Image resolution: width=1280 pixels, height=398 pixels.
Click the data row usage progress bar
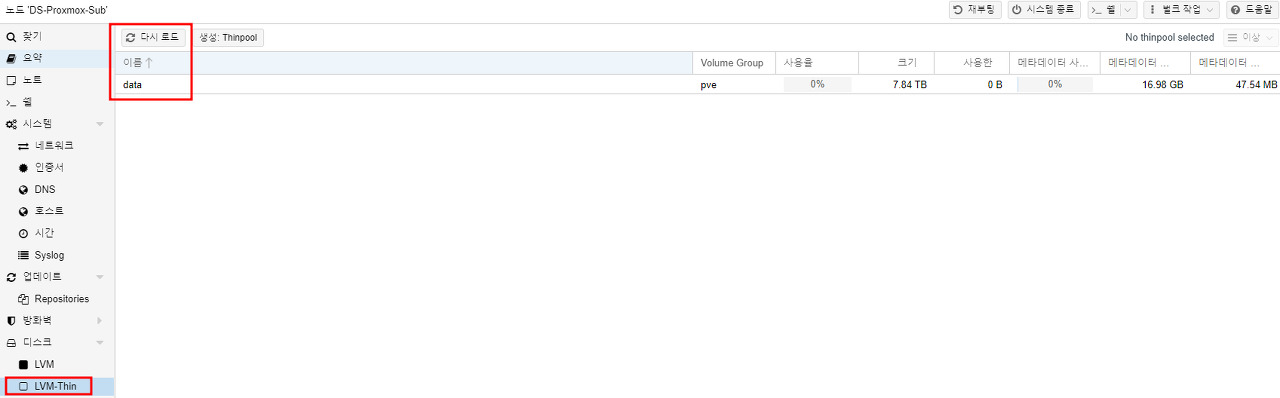[817, 85]
